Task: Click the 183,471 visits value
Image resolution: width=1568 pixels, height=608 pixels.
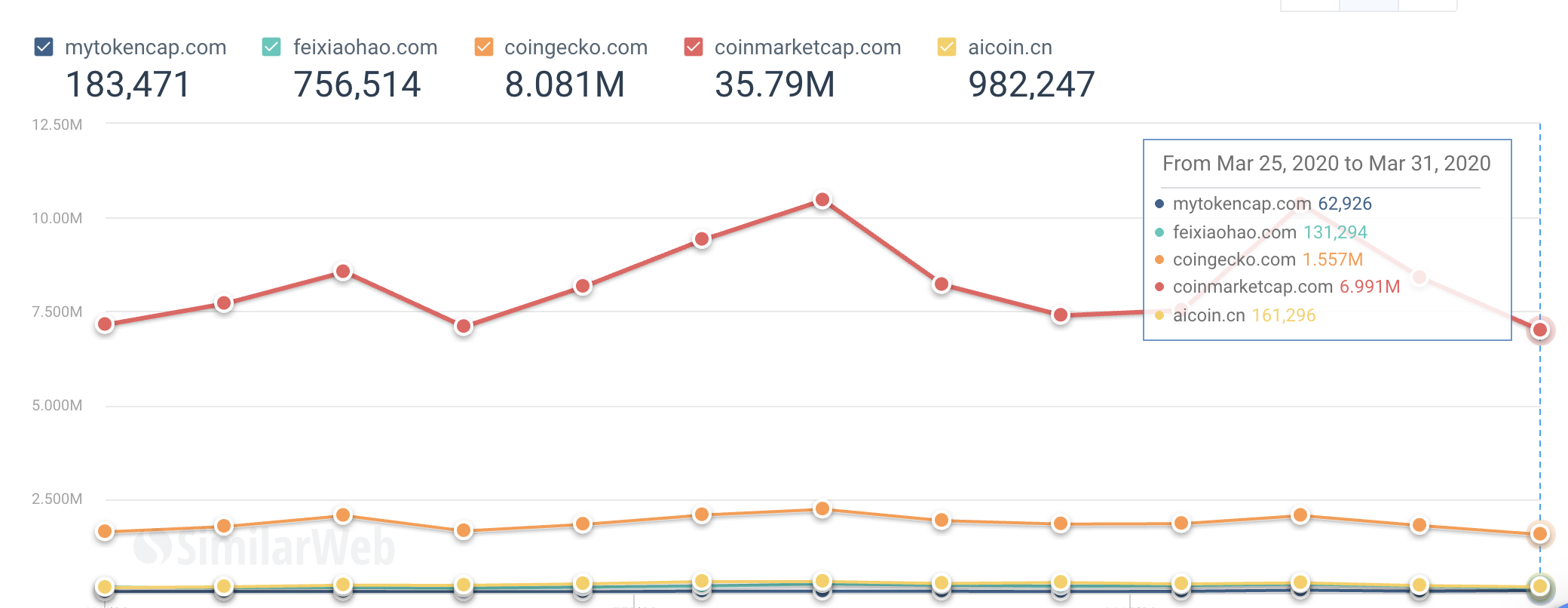Action: [x=128, y=84]
